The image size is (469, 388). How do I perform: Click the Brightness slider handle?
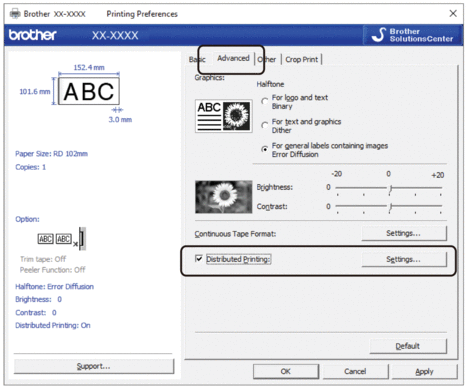(390, 189)
